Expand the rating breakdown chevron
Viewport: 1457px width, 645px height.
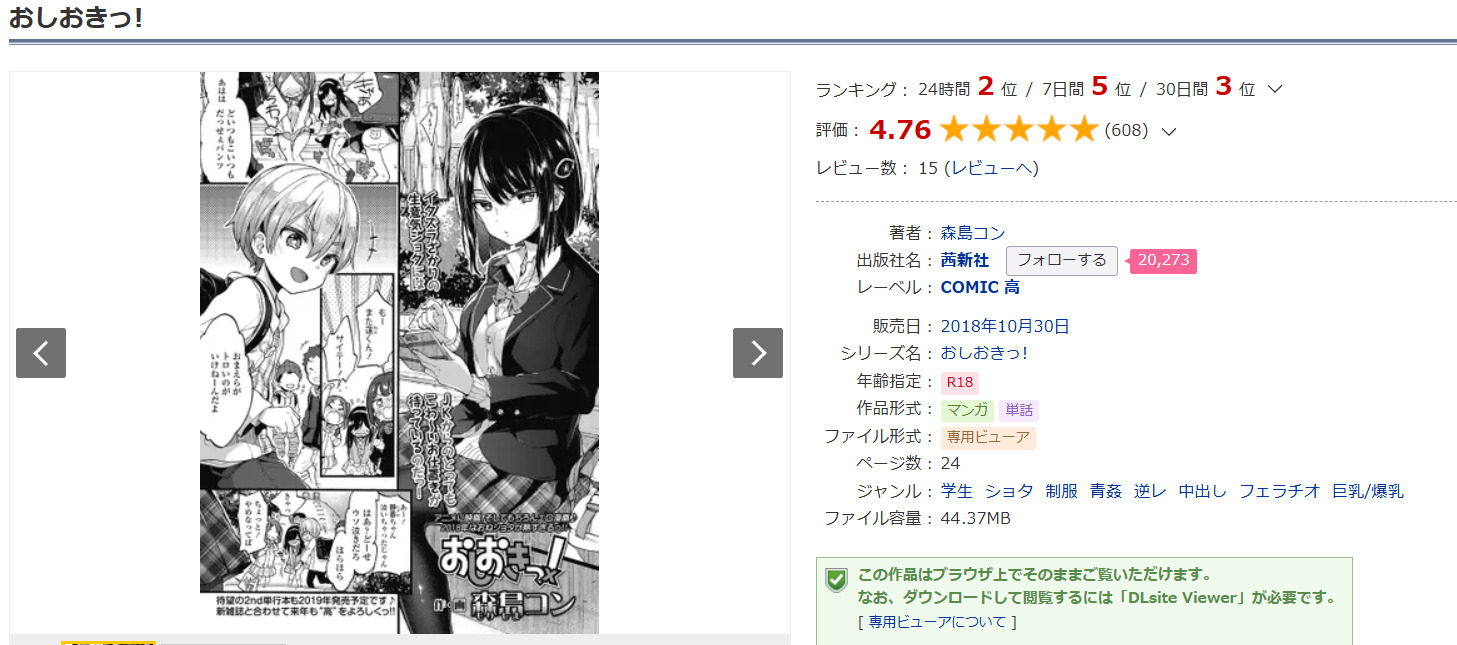click(x=1169, y=130)
